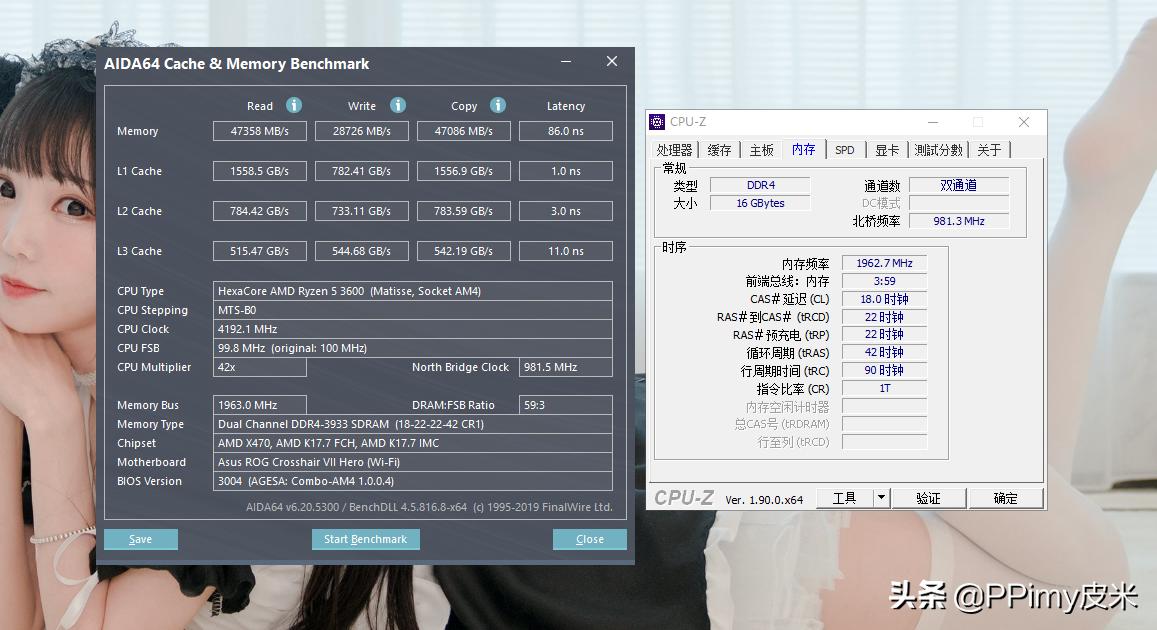This screenshot has height=630, width=1157.
Task: Click the Close button in AIDA64
Action: 589,539
